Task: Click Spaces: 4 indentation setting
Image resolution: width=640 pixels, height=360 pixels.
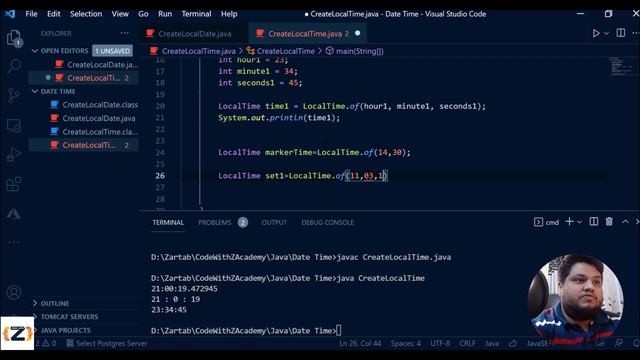Action: (405, 344)
